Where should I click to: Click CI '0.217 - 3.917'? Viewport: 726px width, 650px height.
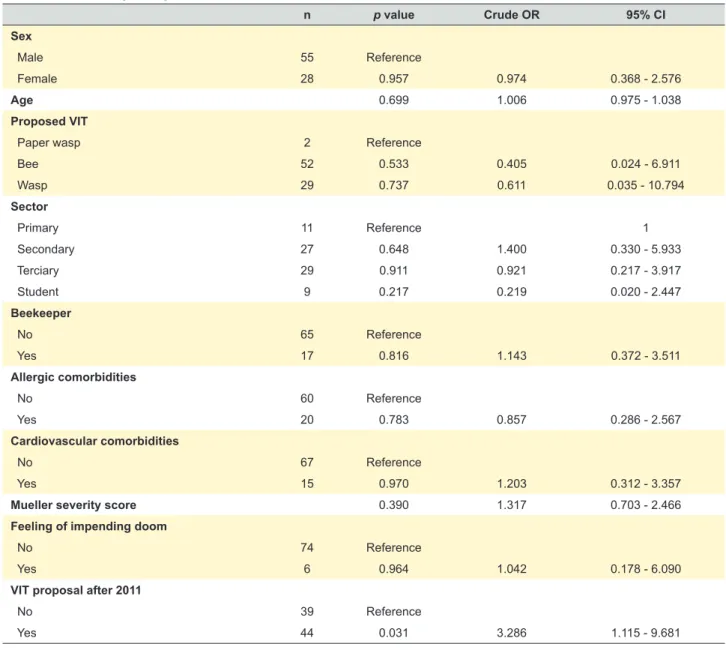coord(645,270)
